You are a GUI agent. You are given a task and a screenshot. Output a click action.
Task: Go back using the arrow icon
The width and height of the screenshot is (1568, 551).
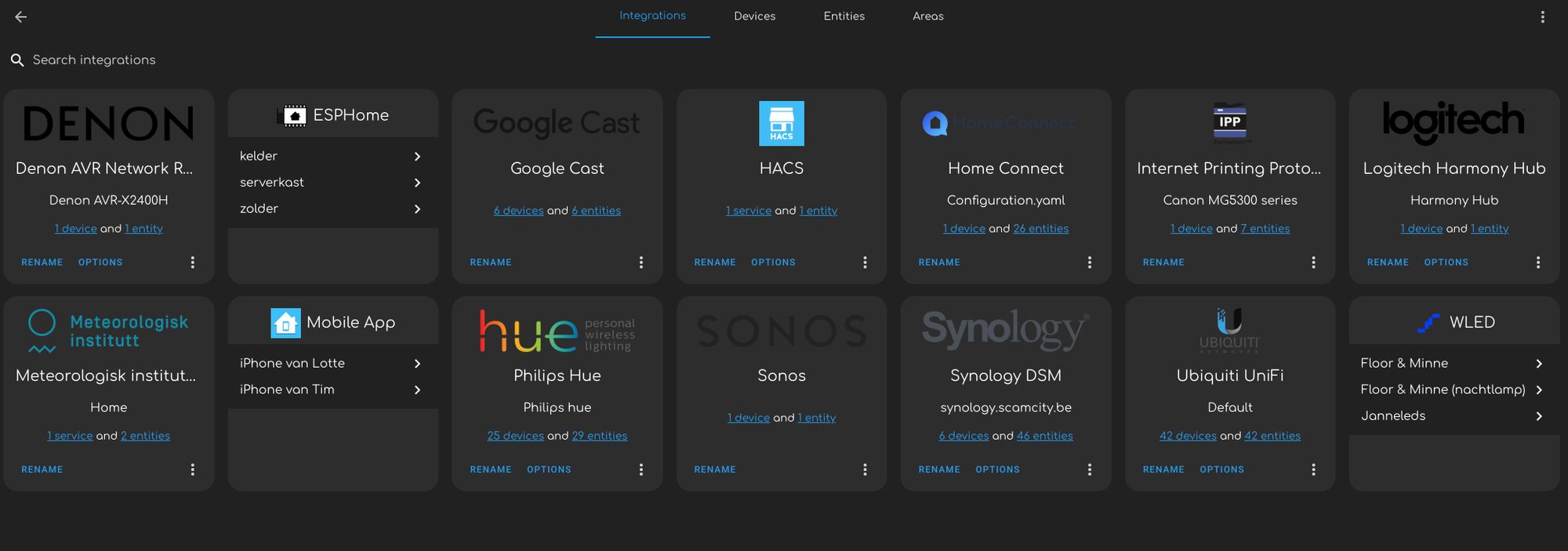pos(21,16)
